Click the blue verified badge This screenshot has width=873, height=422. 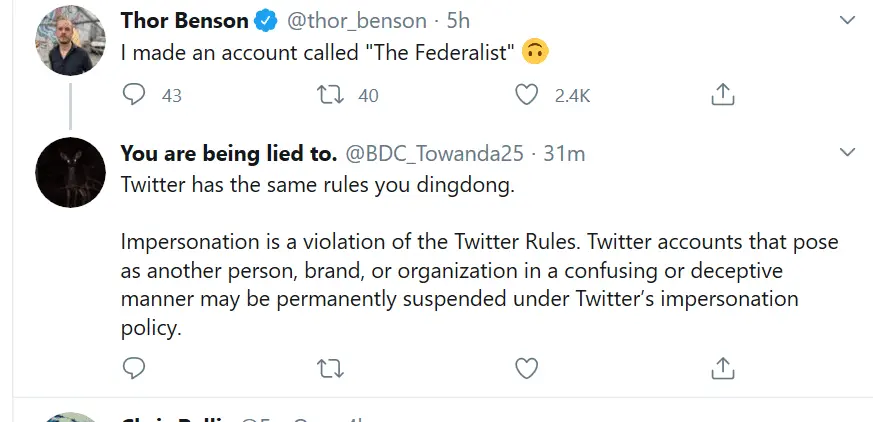coord(265,21)
